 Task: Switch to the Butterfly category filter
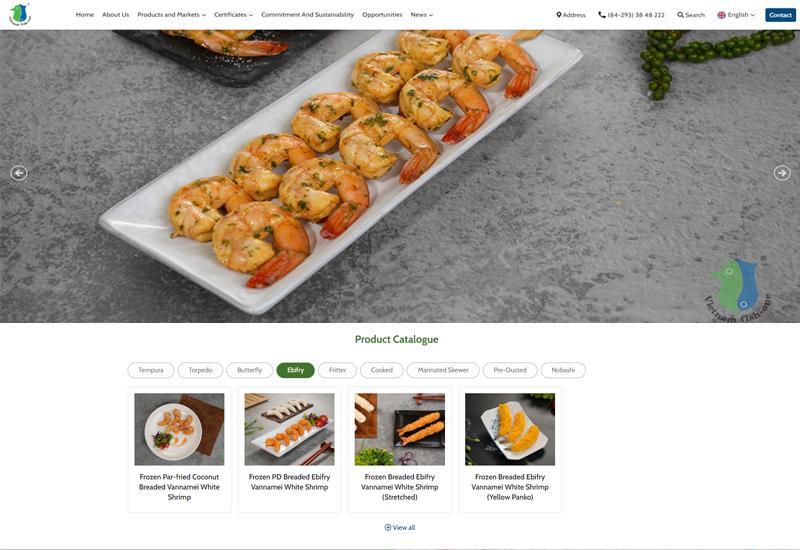click(x=249, y=370)
